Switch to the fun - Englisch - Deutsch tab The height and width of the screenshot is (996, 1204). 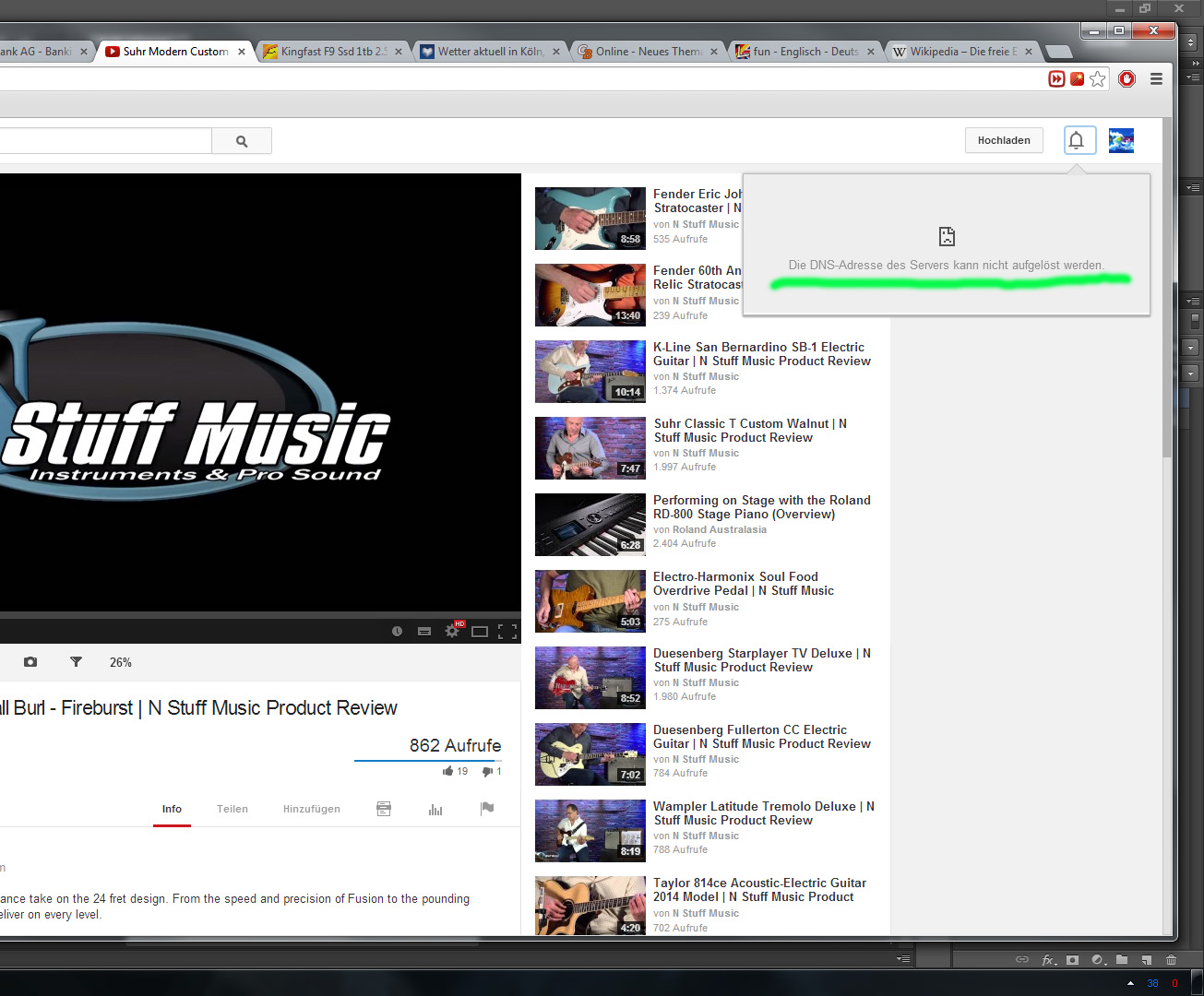tap(805, 52)
